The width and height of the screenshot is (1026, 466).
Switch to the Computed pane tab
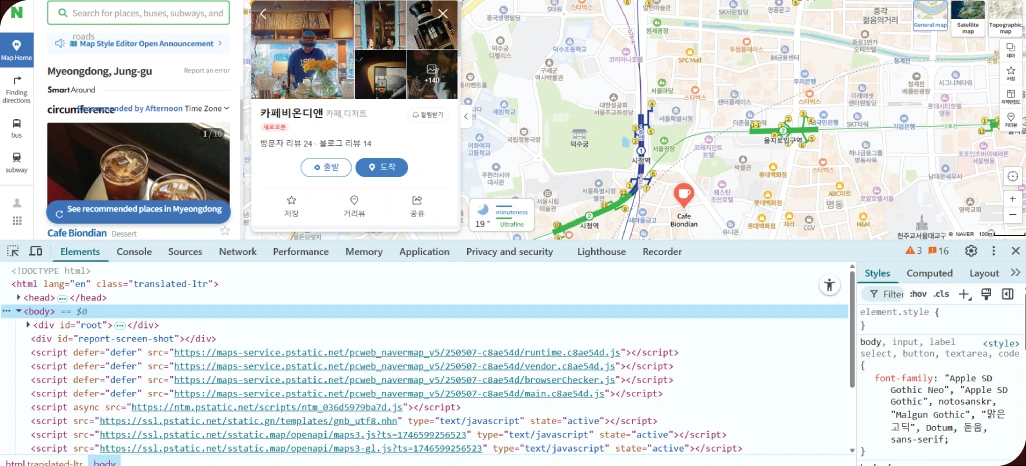click(929, 273)
